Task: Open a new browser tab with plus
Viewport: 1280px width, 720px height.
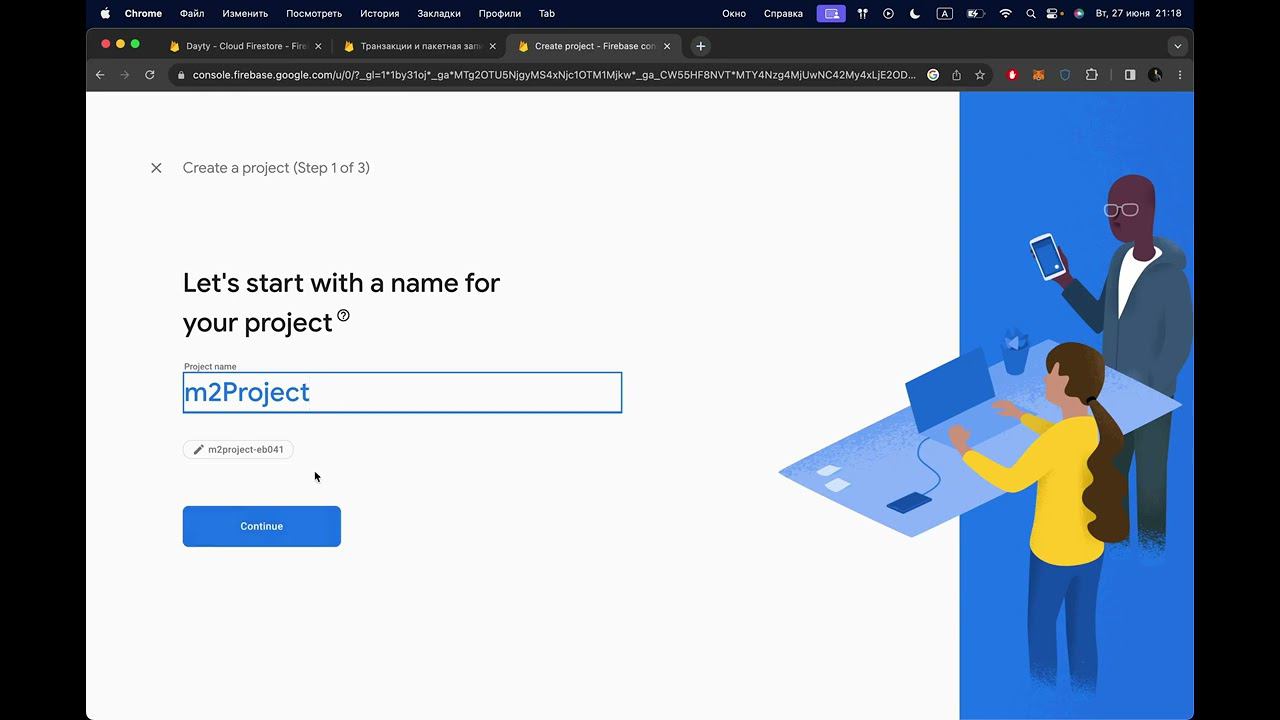Action: coord(701,46)
